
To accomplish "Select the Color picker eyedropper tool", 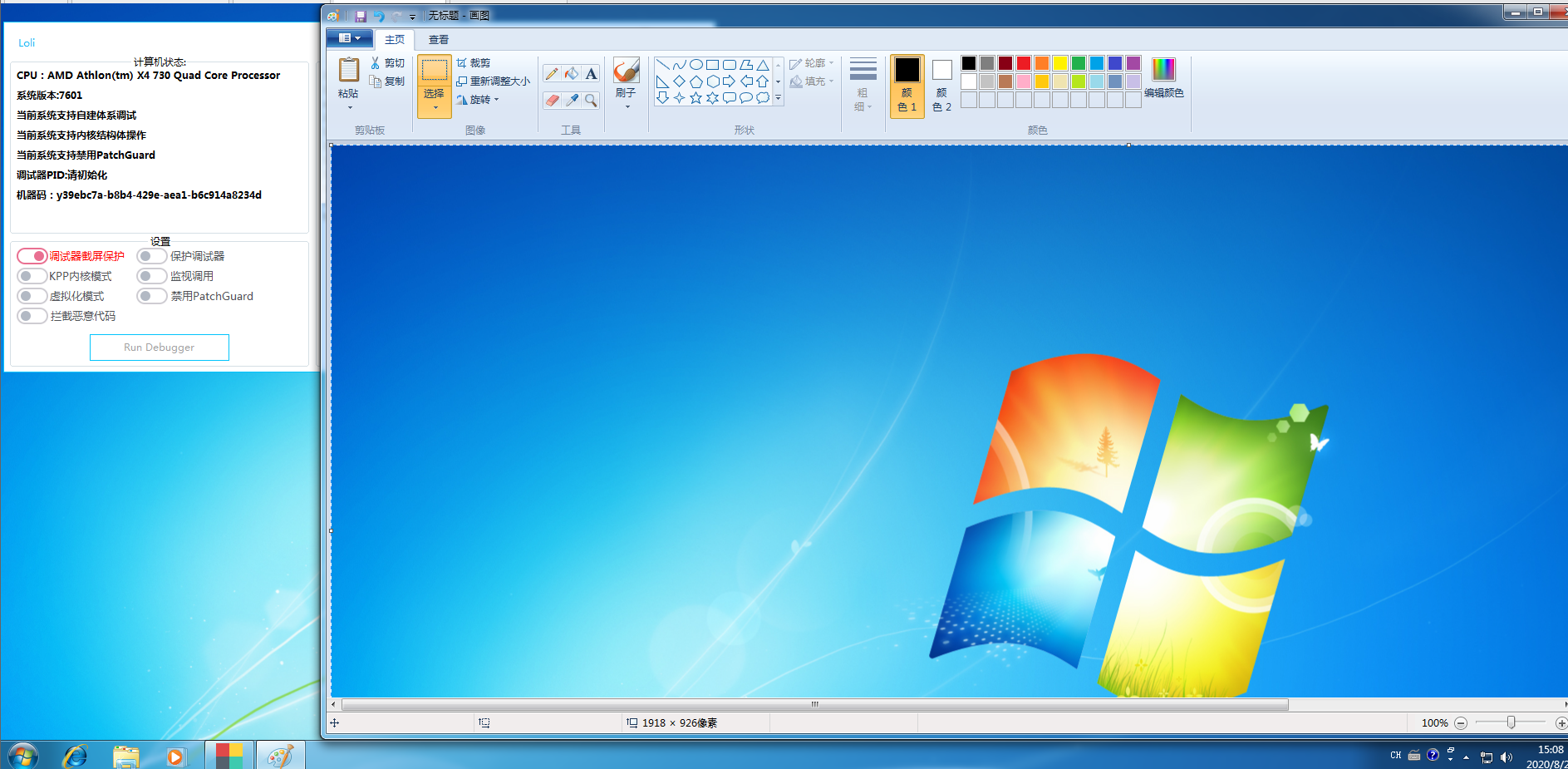I will click(x=572, y=101).
